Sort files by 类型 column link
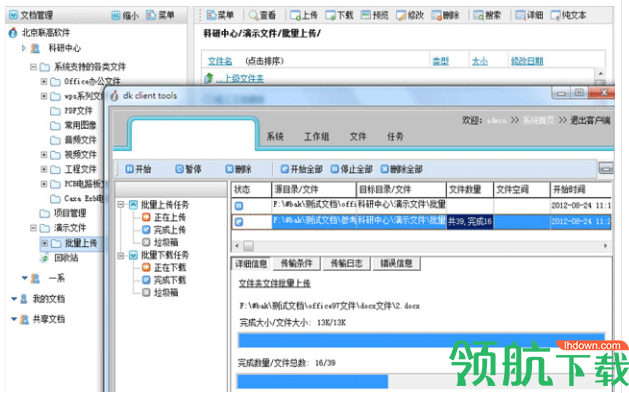The height and width of the screenshot is (393, 629). click(440, 61)
